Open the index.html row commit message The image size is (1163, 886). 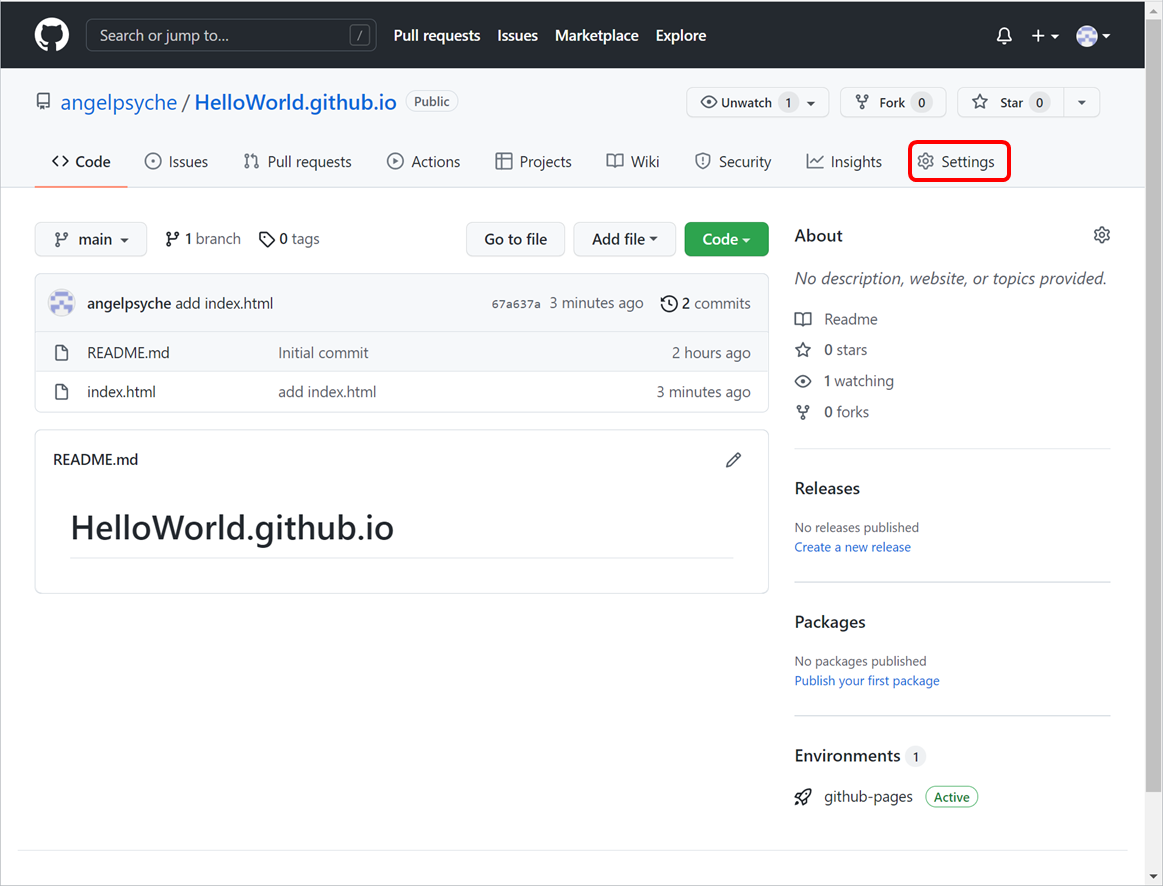(327, 392)
